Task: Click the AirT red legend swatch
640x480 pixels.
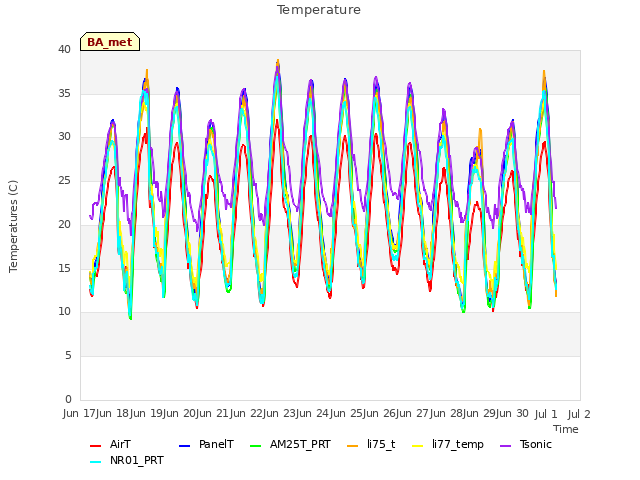Action: [95, 446]
